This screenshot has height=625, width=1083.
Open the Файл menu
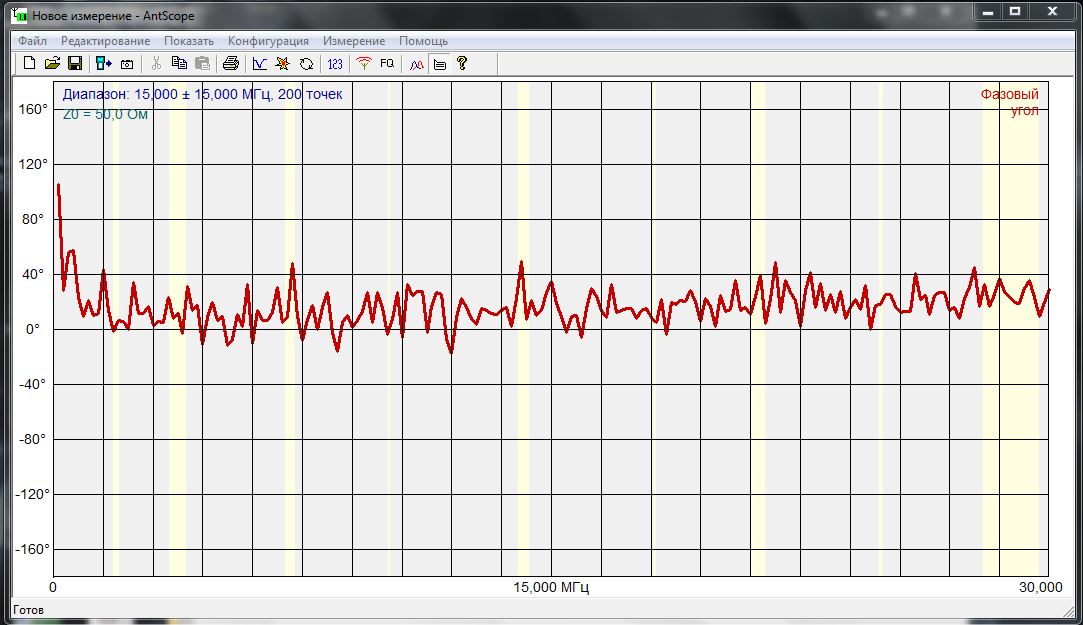(x=32, y=41)
